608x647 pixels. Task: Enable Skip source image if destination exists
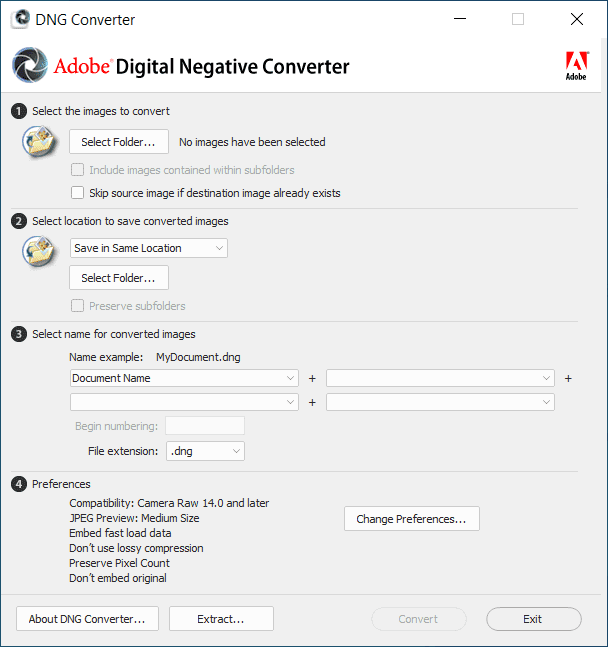pyautogui.click(x=77, y=193)
